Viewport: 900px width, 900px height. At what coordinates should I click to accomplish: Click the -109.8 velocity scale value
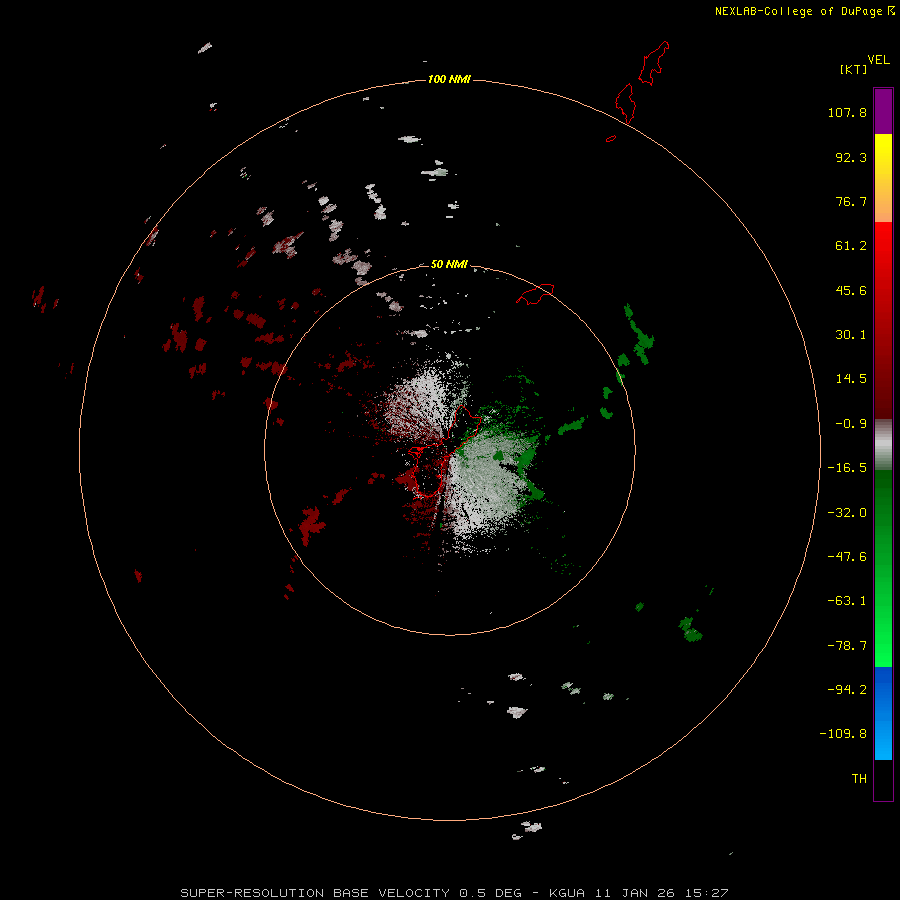(843, 734)
